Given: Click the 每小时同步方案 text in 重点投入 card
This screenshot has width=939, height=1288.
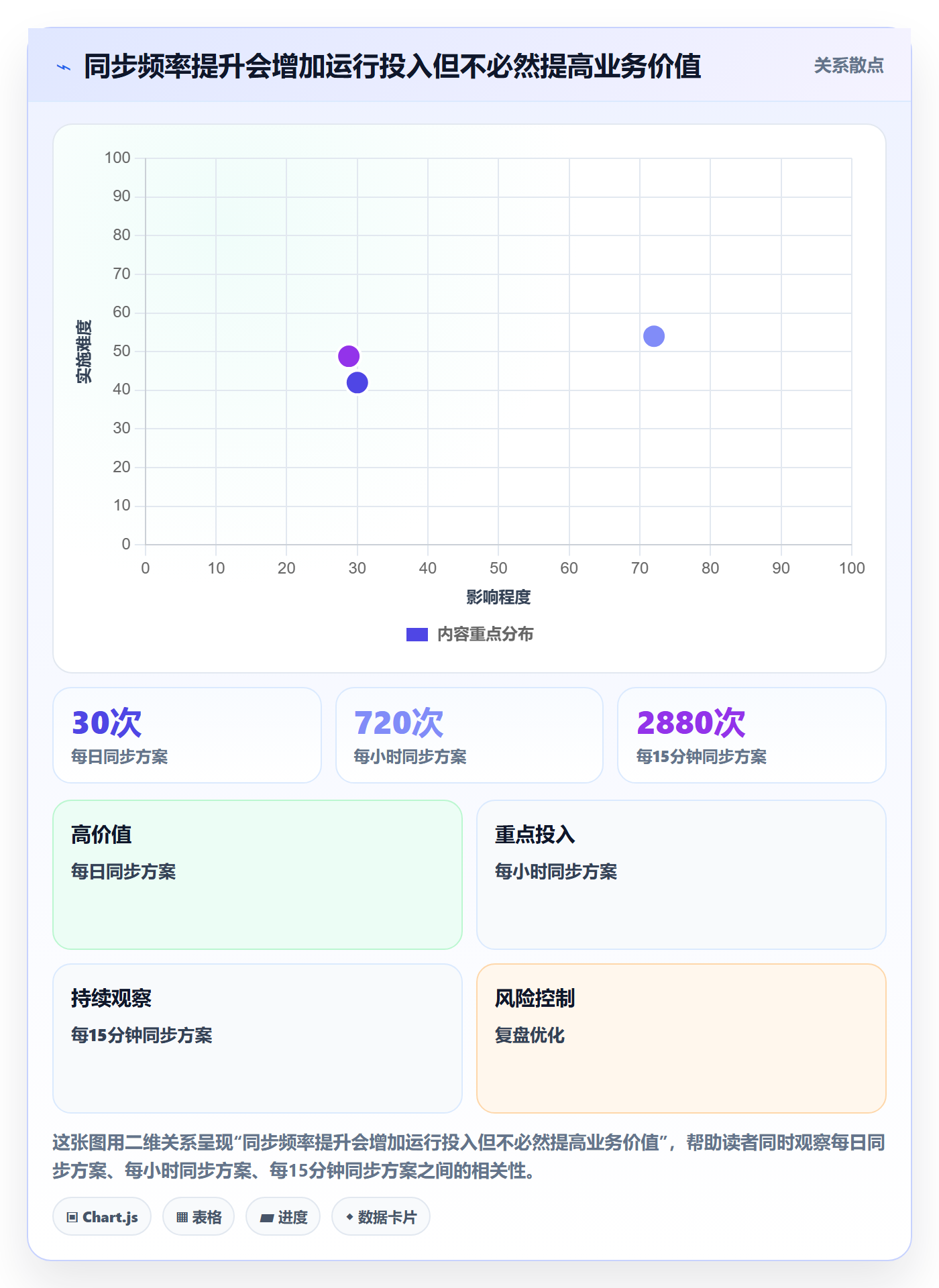Looking at the screenshot, I should point(556,871).
